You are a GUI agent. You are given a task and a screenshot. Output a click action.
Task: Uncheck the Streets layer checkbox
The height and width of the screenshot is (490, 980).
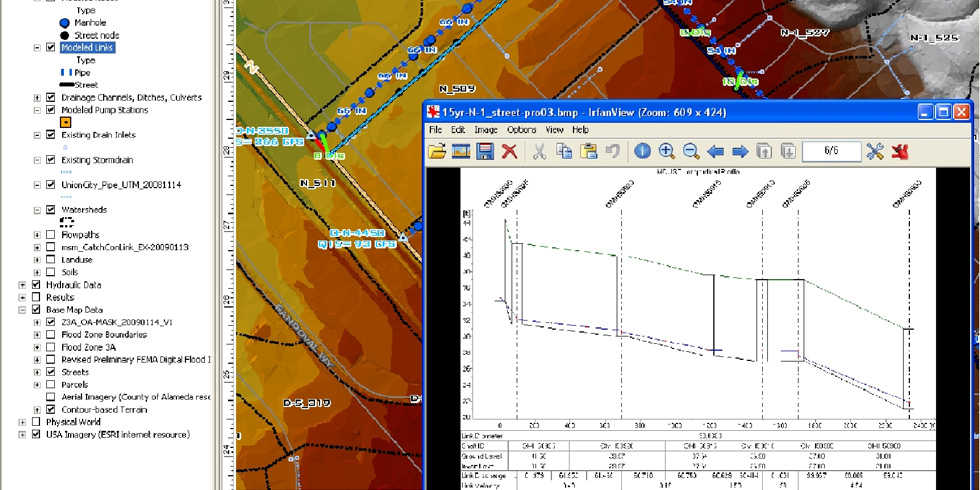click(51, 372)
